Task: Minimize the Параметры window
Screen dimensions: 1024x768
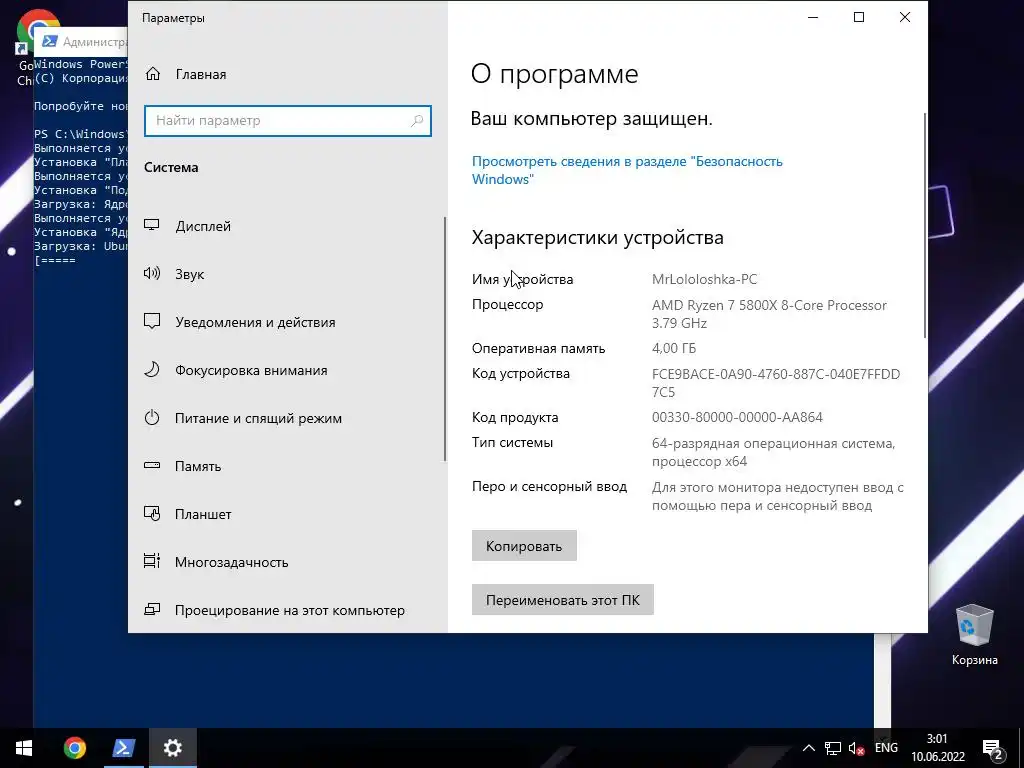Action: tap(813, 17)
